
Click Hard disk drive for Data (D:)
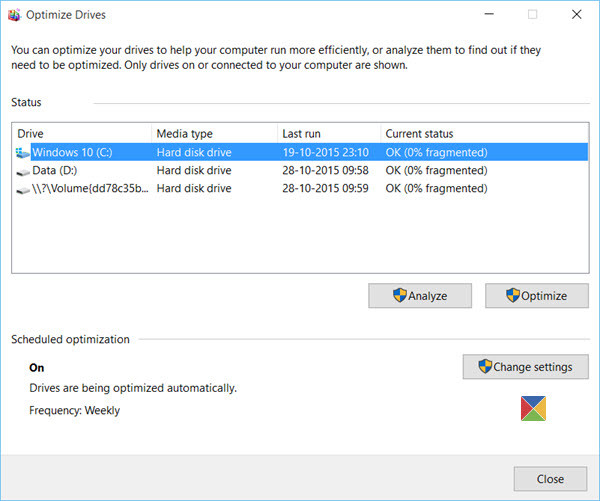[194, 170]
